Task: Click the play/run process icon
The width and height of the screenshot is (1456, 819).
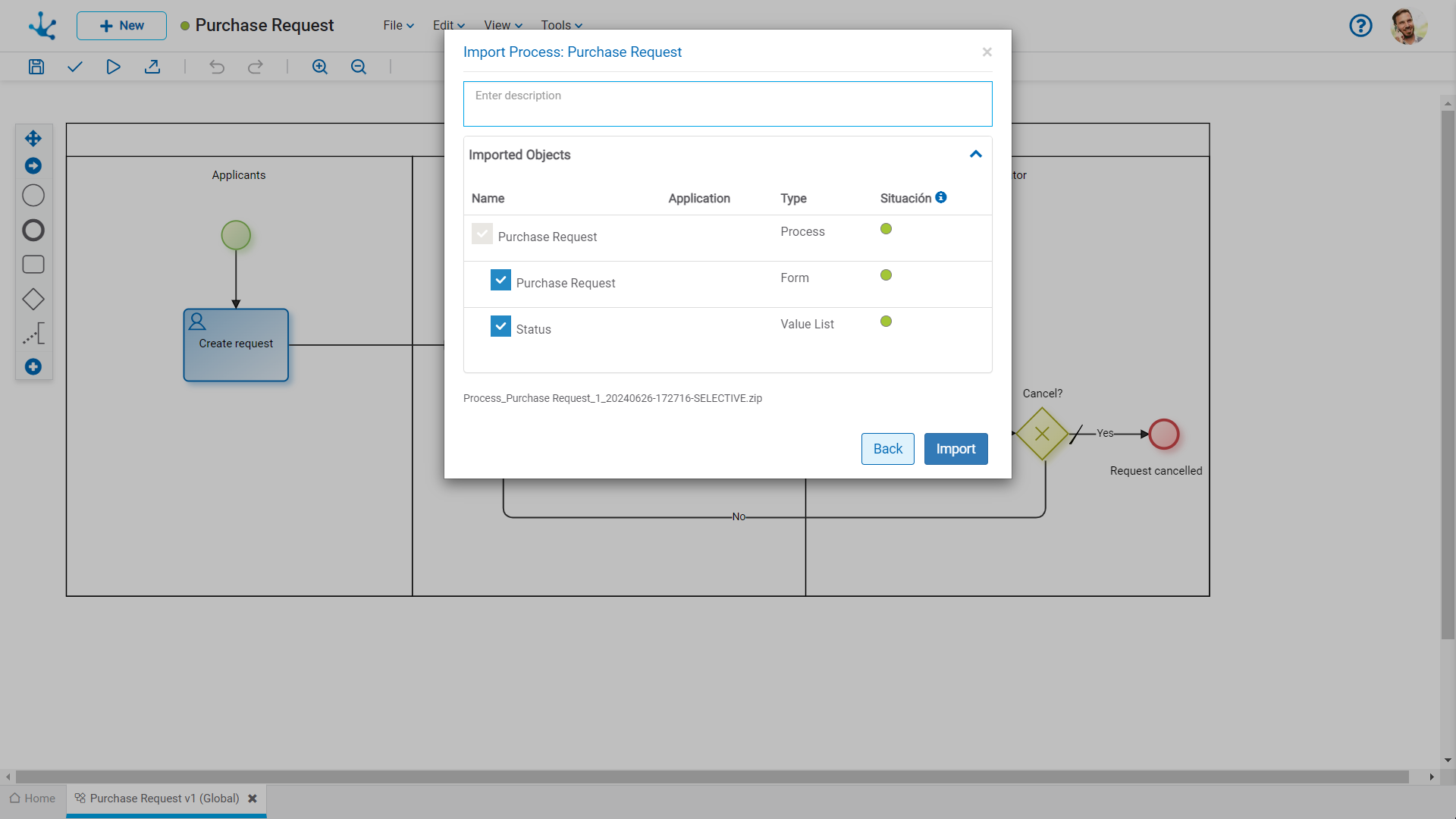Action: [113, 67]
